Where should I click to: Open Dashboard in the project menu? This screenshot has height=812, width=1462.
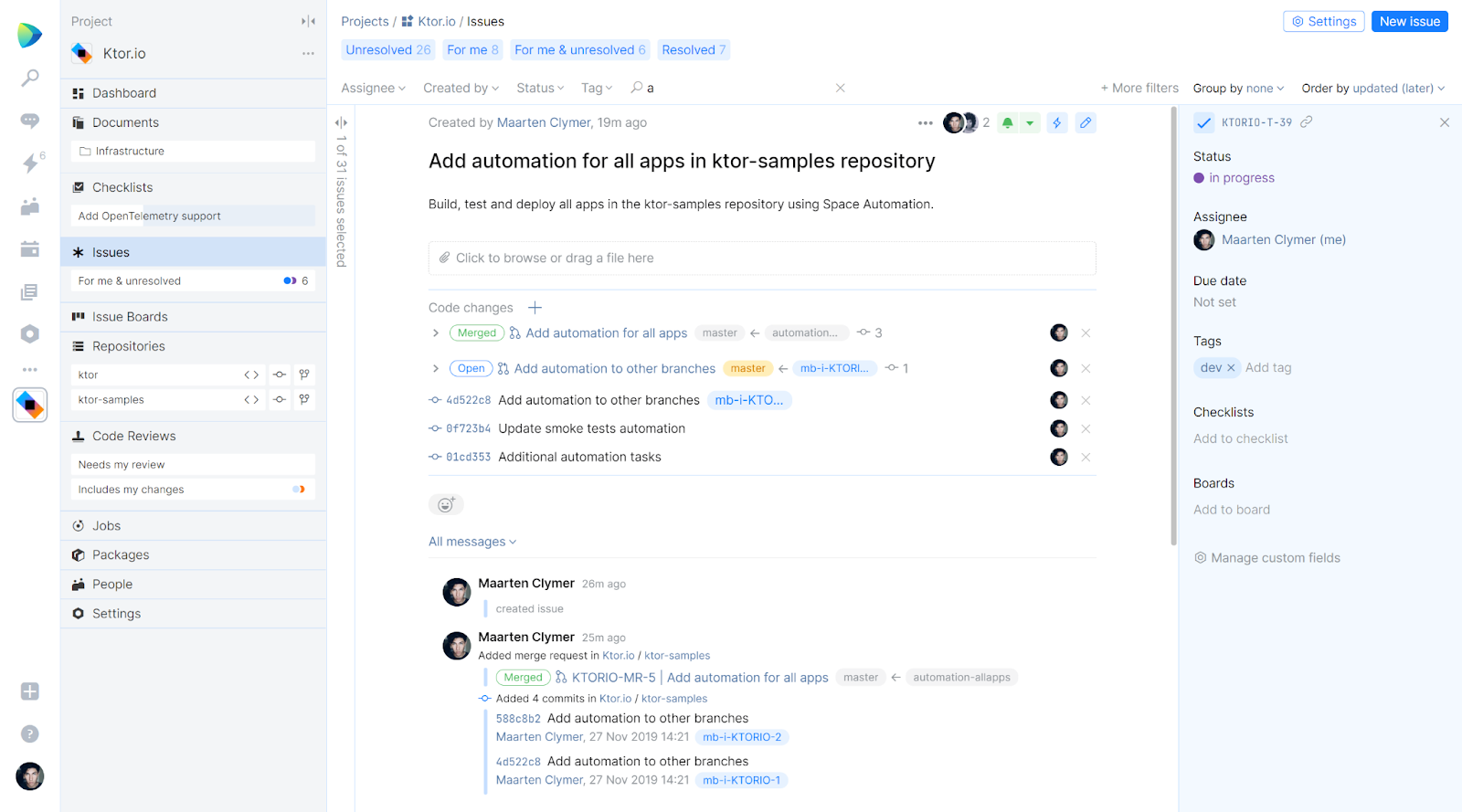coord(193,93)
